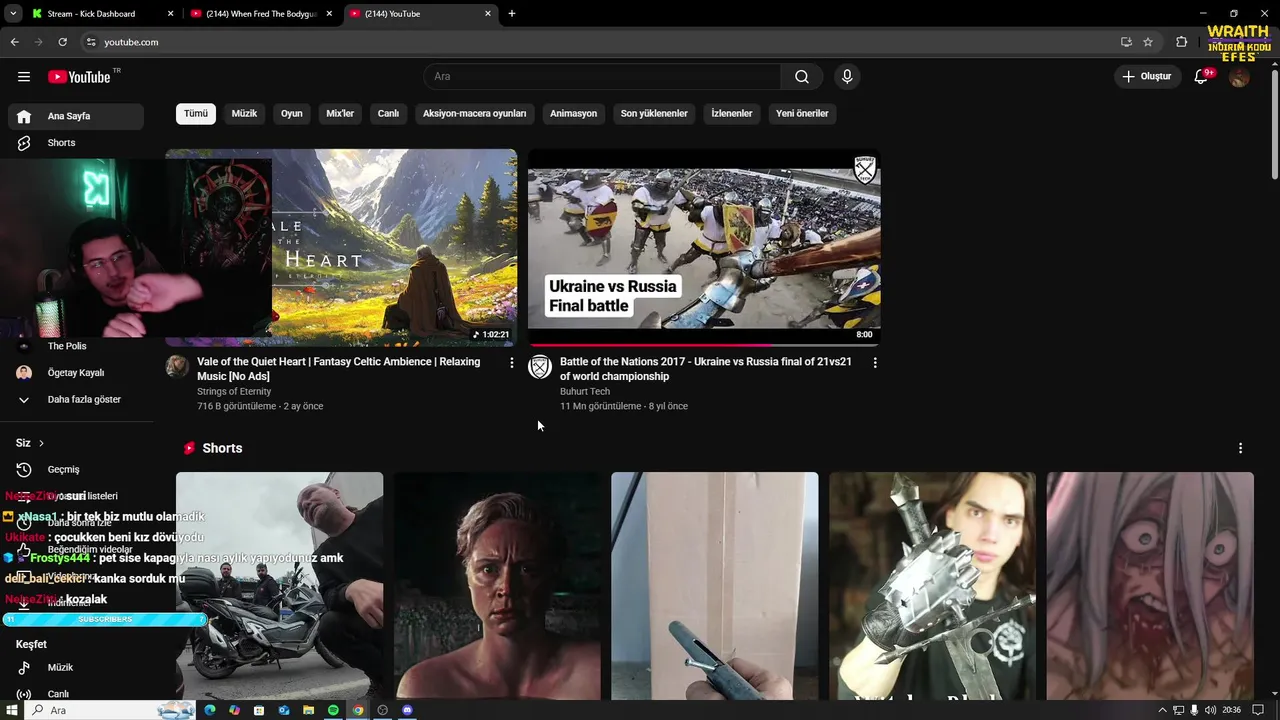This screenshot has width=1280, height=720.
Task: Click the address bar URL
Action: pyautogui.click(x=131, y=42)
